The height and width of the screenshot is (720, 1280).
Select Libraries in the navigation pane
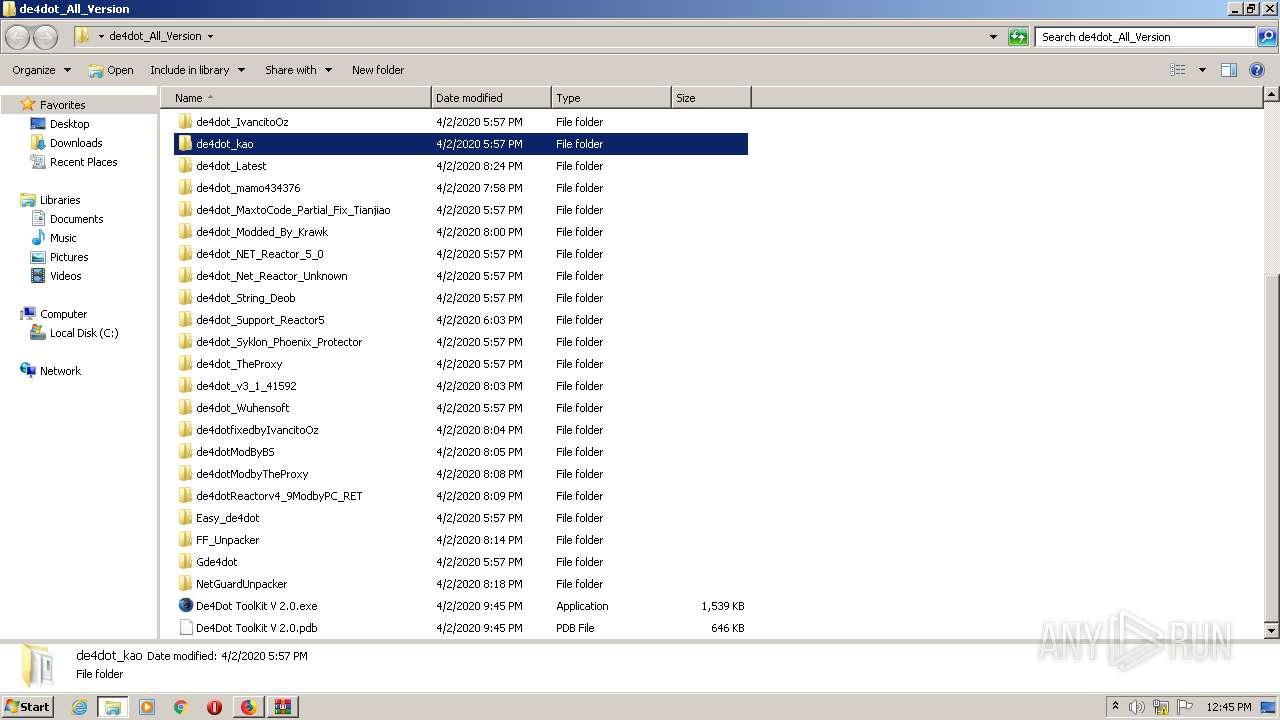[60, 200]
